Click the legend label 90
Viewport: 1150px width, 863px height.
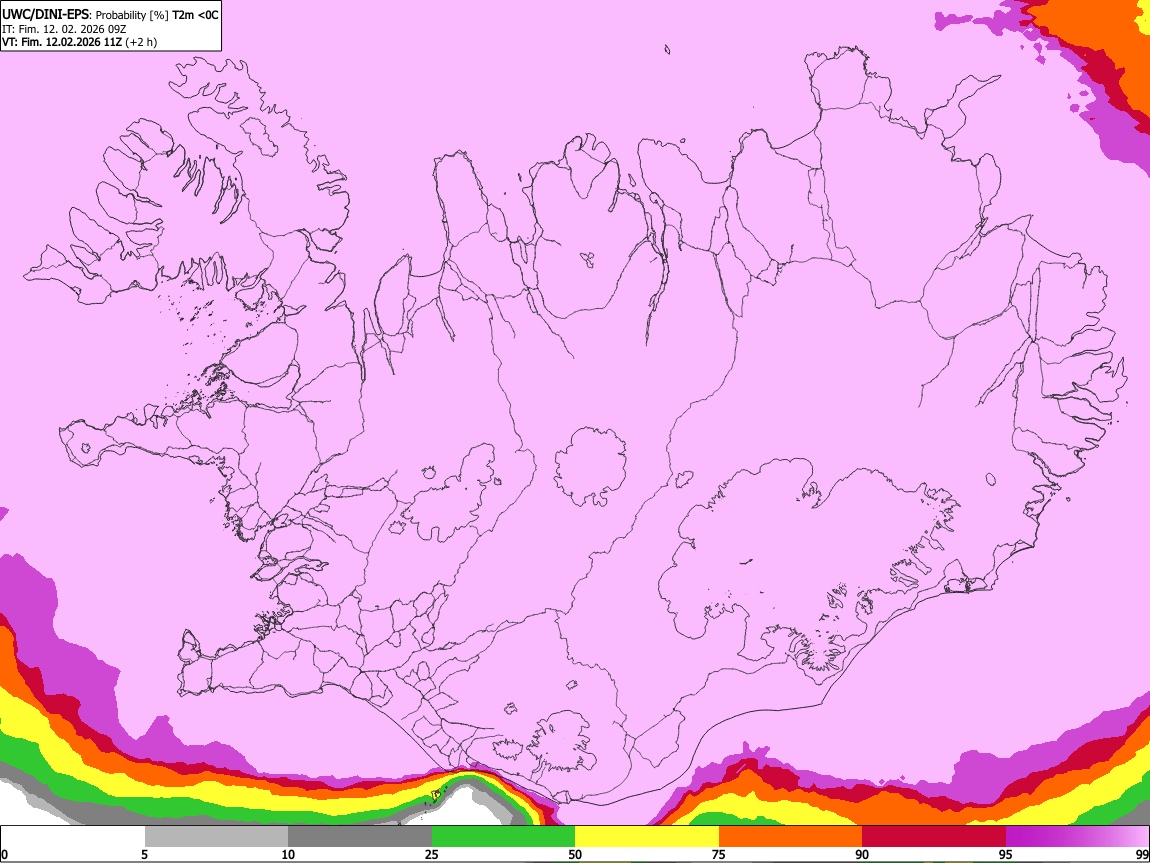(x=862, y=854)
